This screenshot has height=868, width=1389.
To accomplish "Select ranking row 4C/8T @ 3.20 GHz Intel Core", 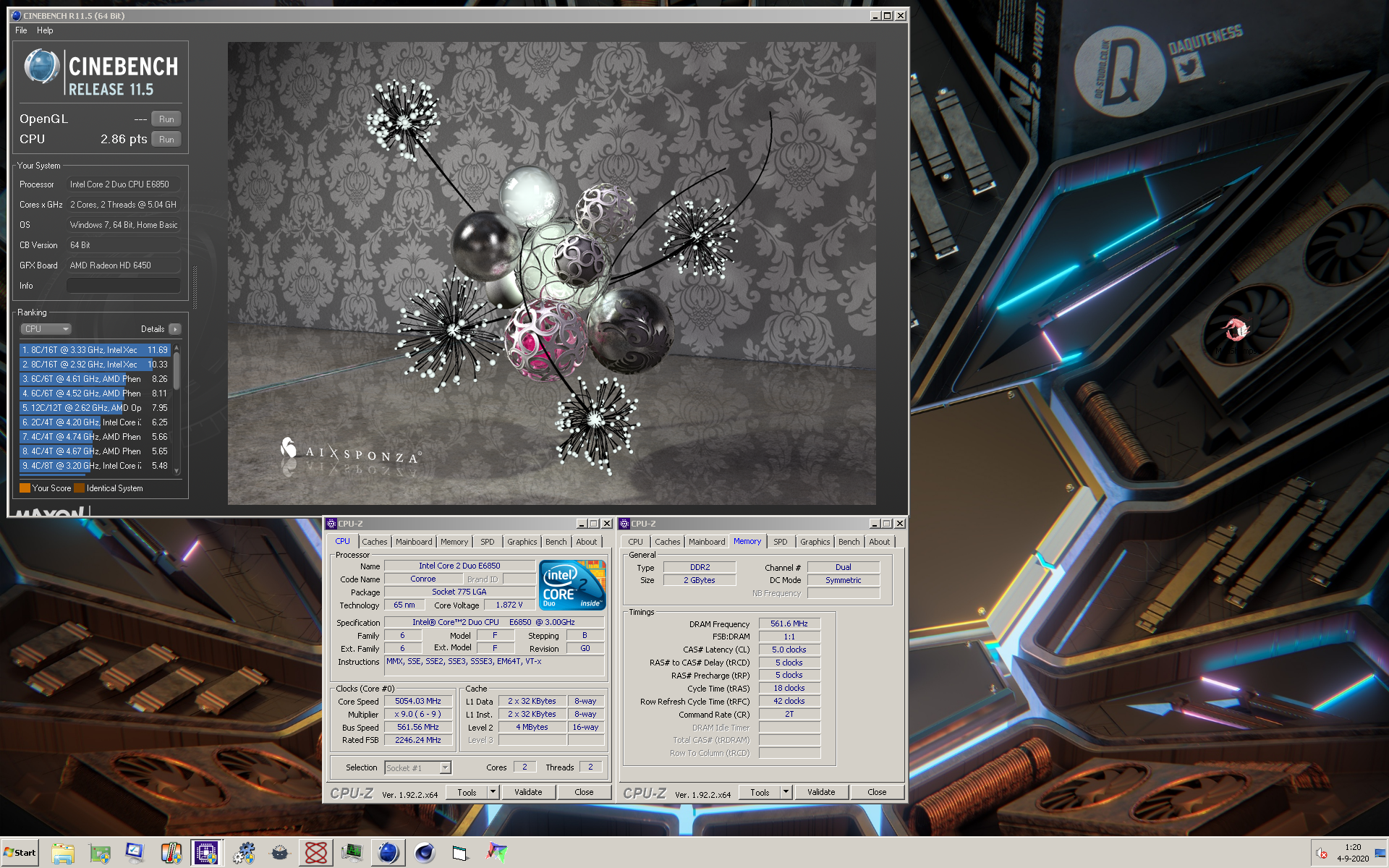I will (95, 466).
